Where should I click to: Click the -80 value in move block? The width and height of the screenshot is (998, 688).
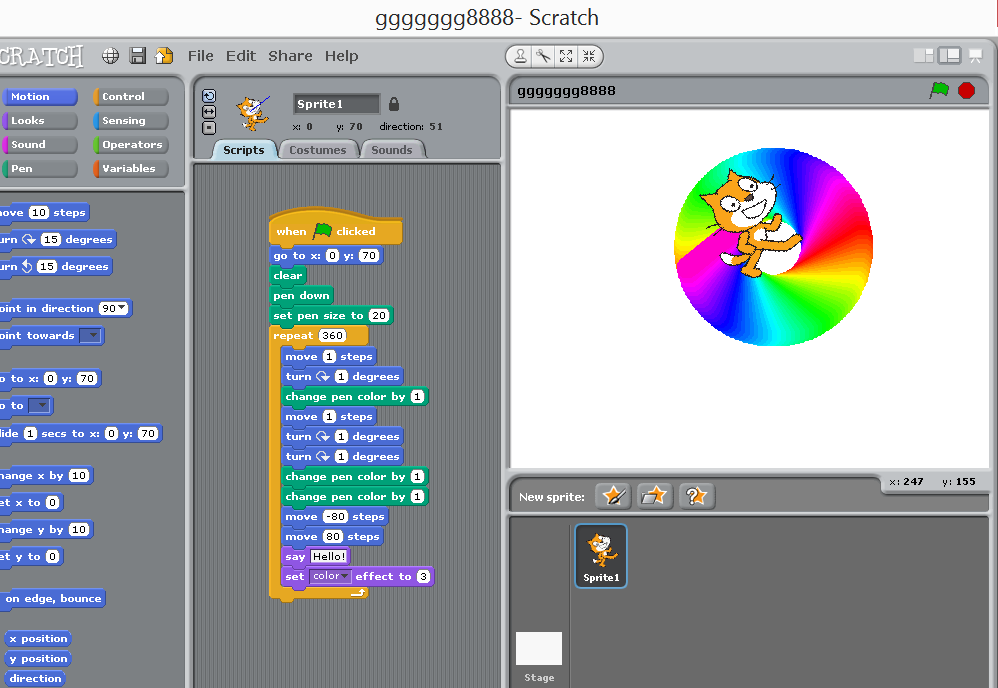(x=335, y=516)
